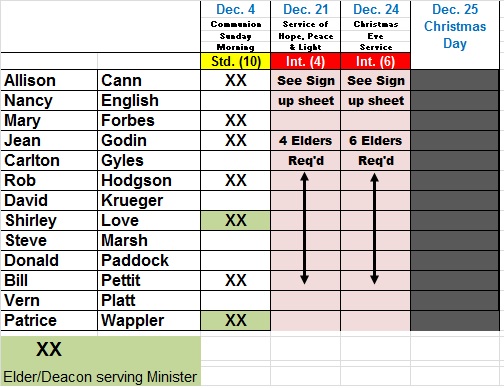The height and width of the screenshot is (388, 504).
Task: Select Allison's XX cell under Dec. 4
Action: (x=235, y=80)
